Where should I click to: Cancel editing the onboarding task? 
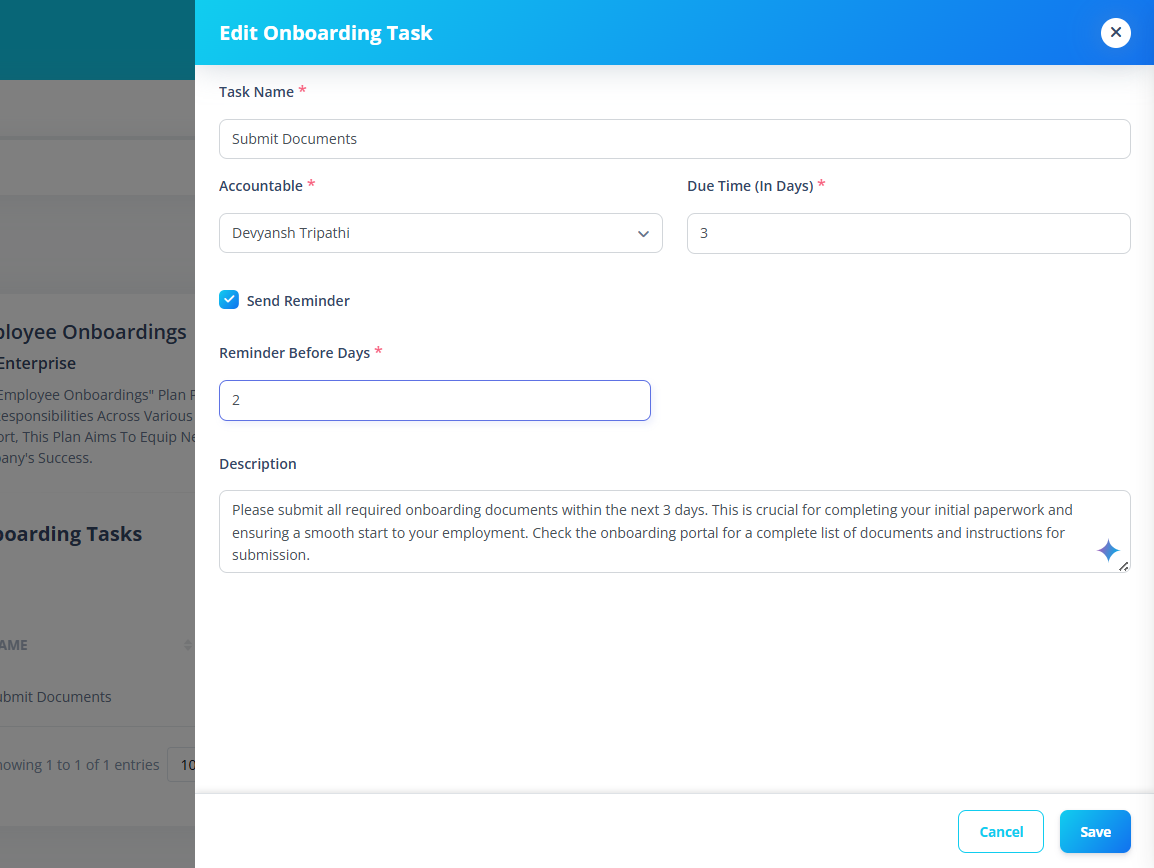tap(1000, 831)
